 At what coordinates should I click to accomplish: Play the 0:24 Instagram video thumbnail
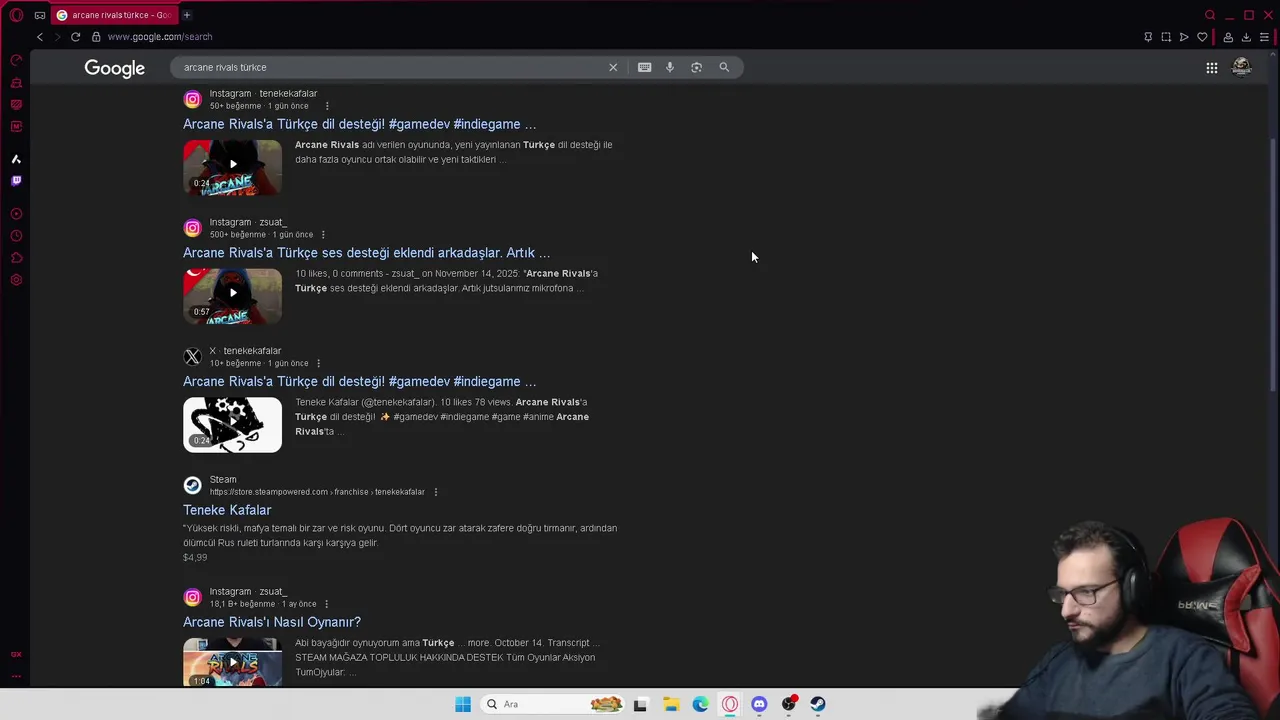click(x=232, y=167)
